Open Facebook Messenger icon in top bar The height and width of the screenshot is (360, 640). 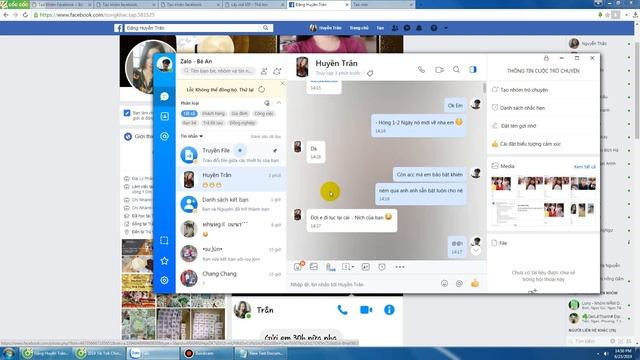pos(407,28)
